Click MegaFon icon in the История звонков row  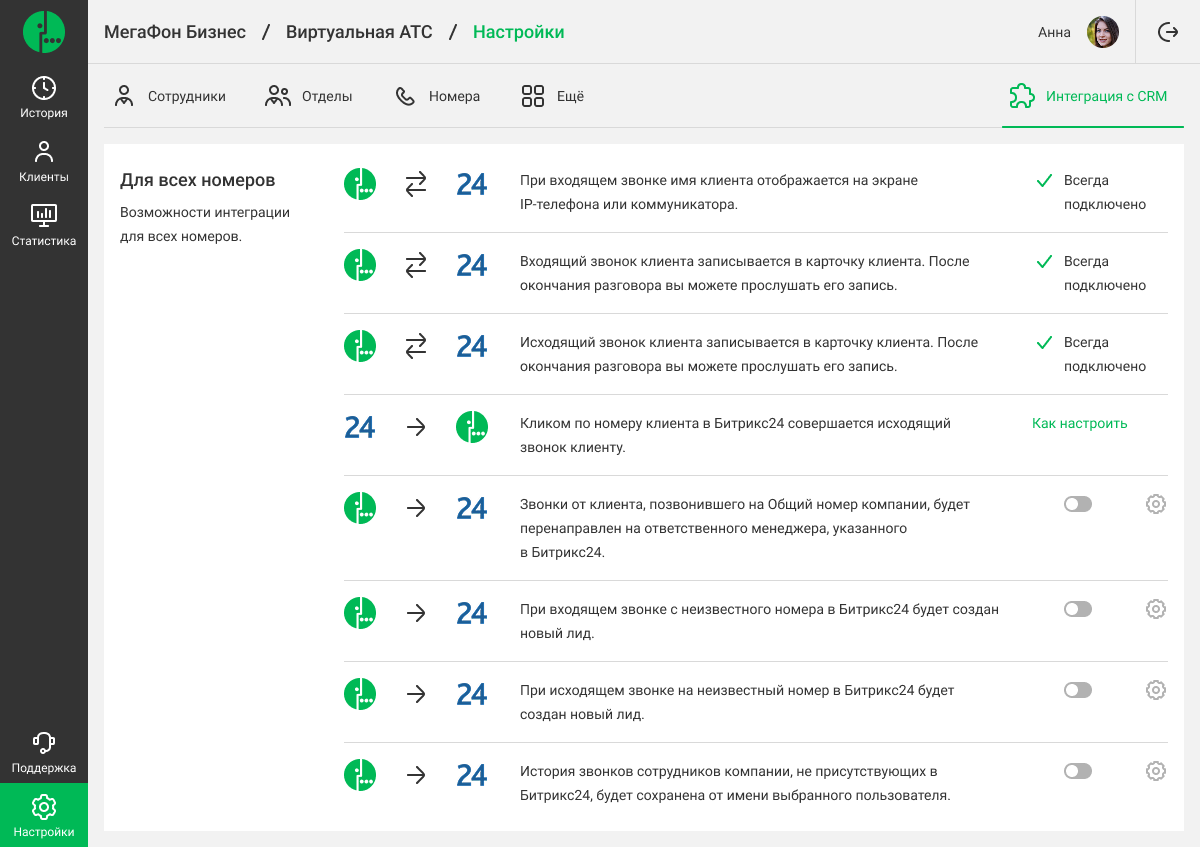(360, 775)
